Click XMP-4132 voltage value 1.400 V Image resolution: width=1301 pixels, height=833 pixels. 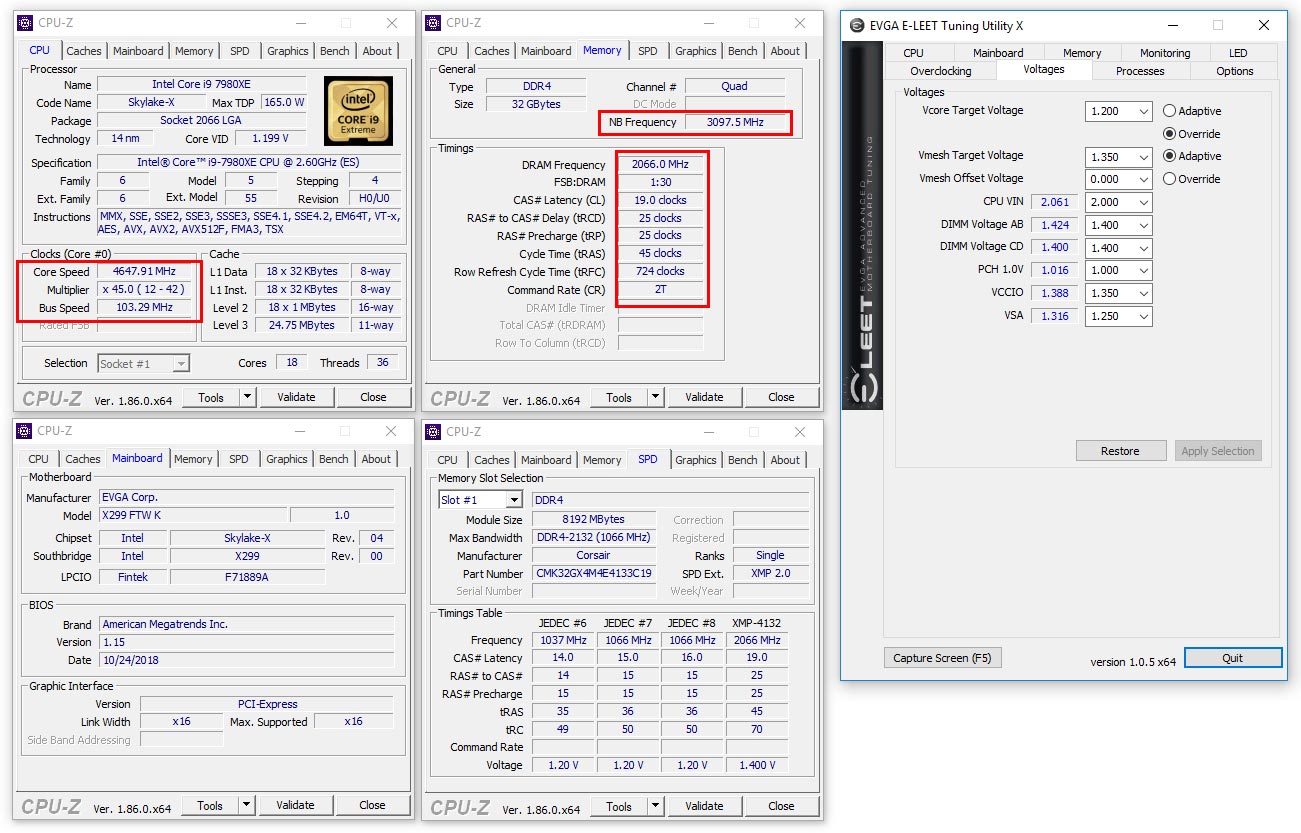(x=757, y=766)
